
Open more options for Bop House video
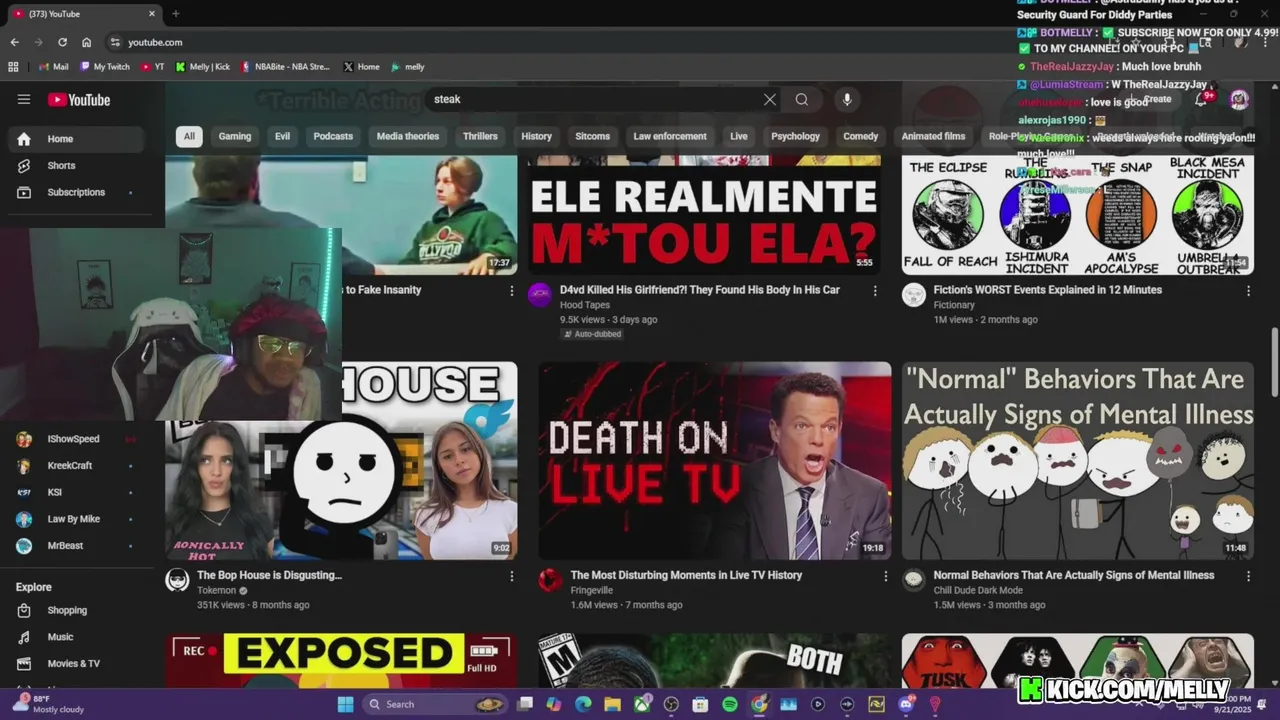(x=512, y=576)
